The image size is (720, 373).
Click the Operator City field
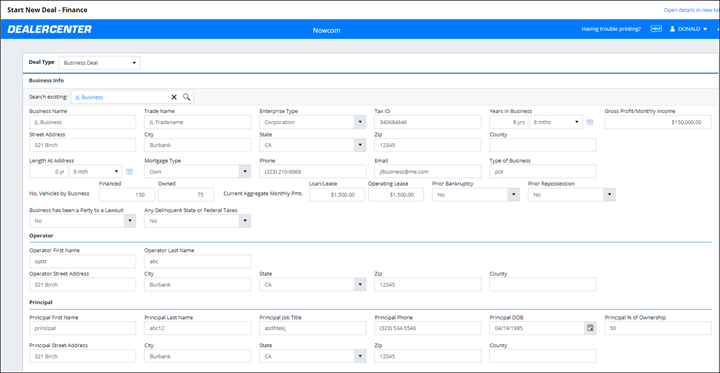(x=197, y=284)
